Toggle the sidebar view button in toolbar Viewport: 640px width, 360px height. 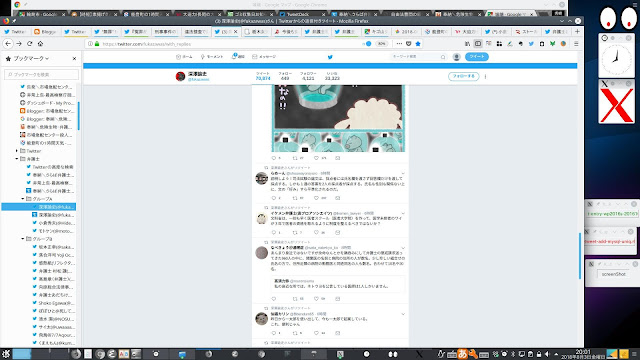tap(478, 44)
